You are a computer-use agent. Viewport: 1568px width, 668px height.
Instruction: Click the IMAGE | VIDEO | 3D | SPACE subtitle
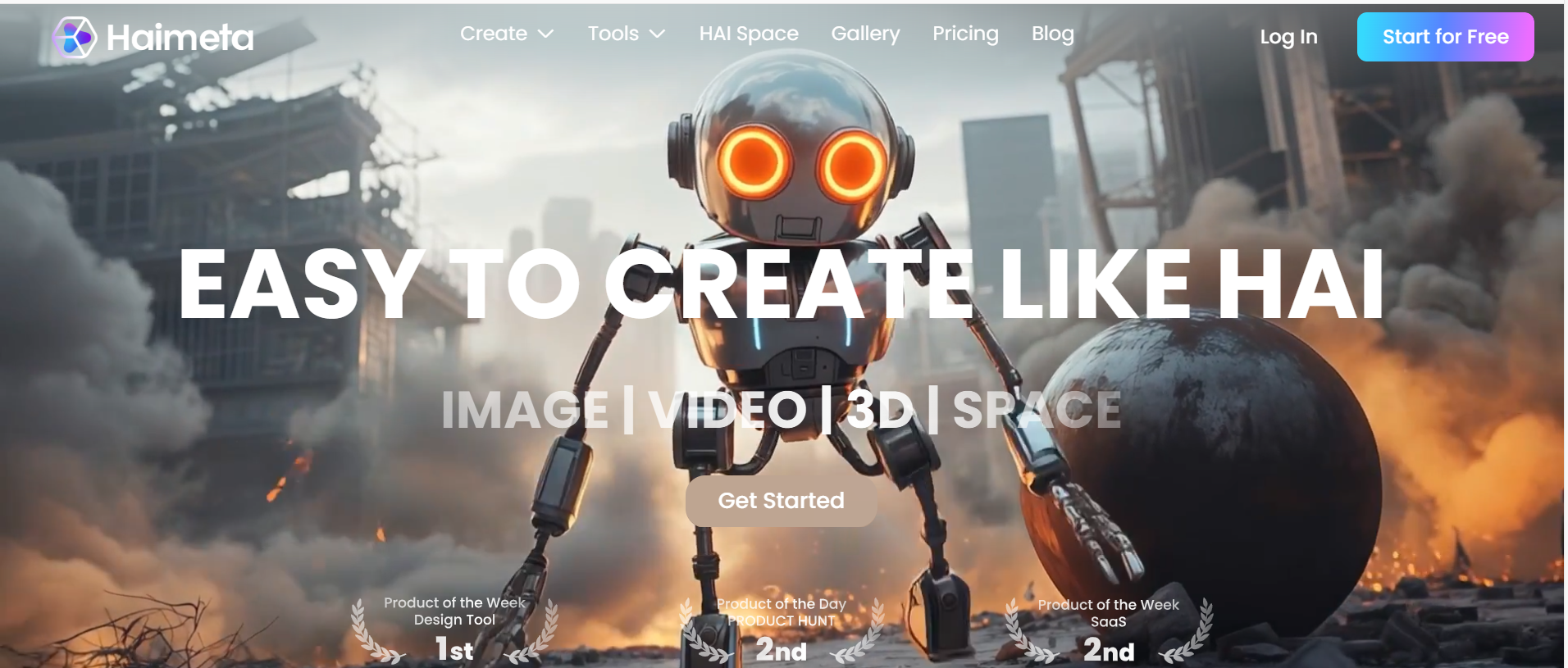(781, 410)
